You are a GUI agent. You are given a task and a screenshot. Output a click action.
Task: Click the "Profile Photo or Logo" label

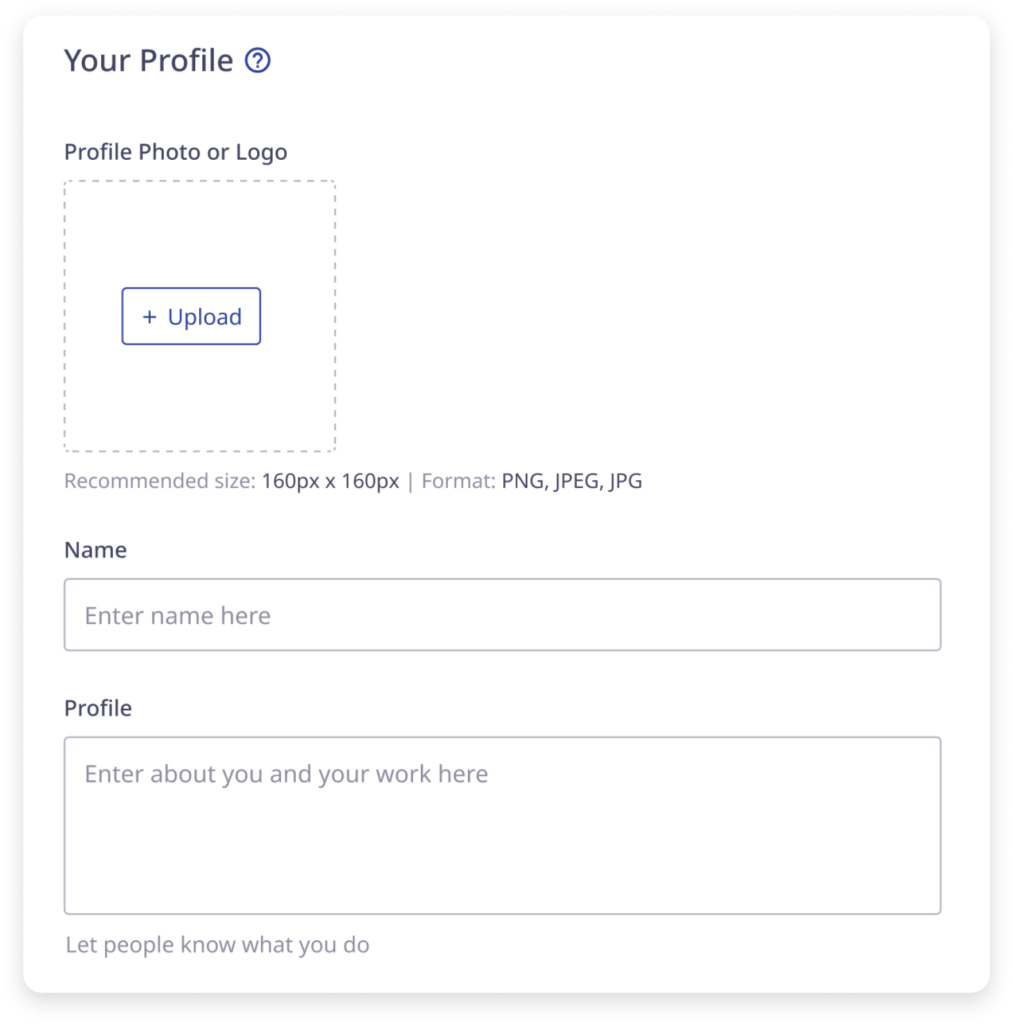pyautogui.click(x=175, y=152)
